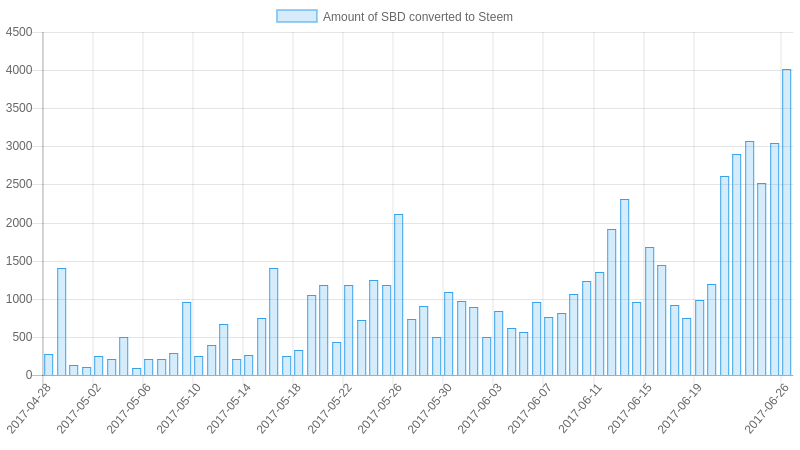
Task: Click the y-axis value 4500
Action: [19, 32]
